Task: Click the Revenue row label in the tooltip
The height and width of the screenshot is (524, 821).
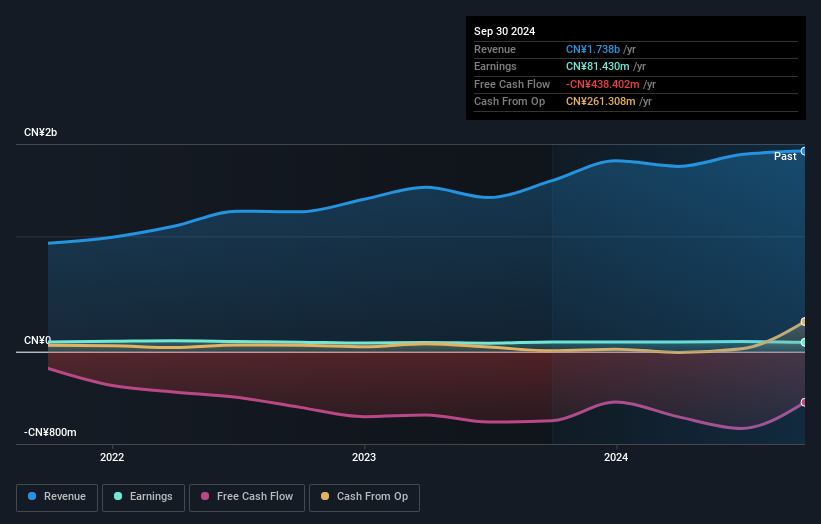Action: pyautogui.click(x=495, y=49)
